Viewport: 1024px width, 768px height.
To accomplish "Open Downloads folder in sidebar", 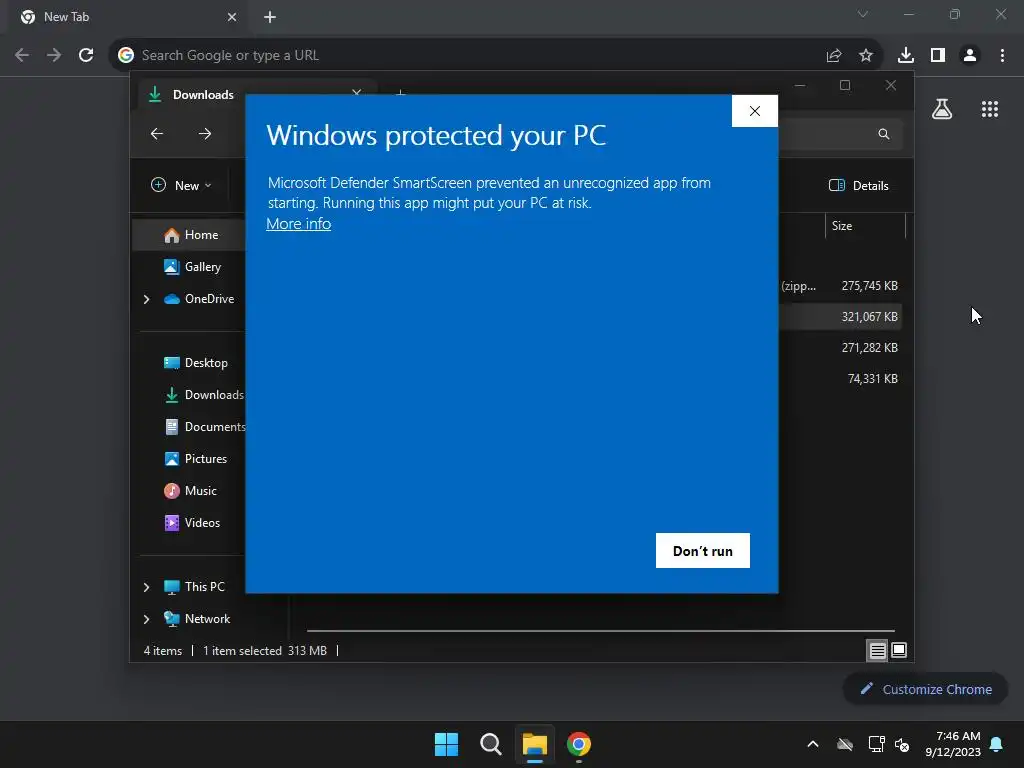I will (x=204, y=394).
